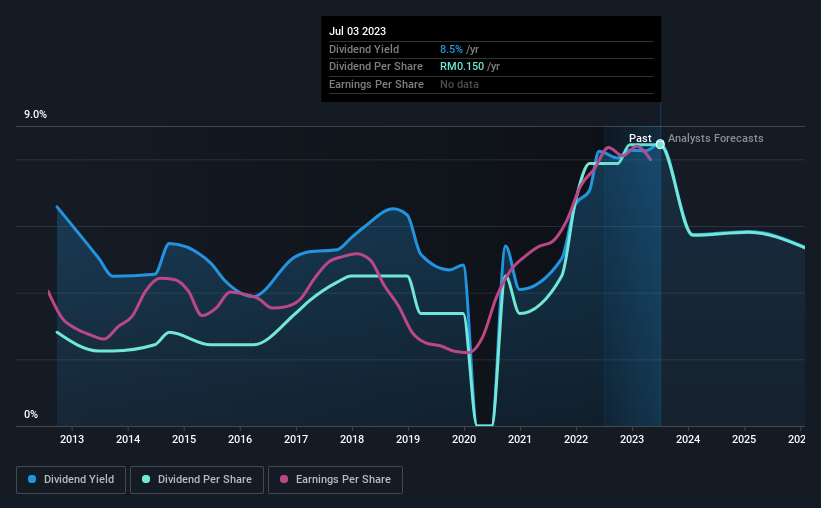The image size is (821, 508).
Task: Click the 2025 x-axis label
Action: [x=744, y=439]
